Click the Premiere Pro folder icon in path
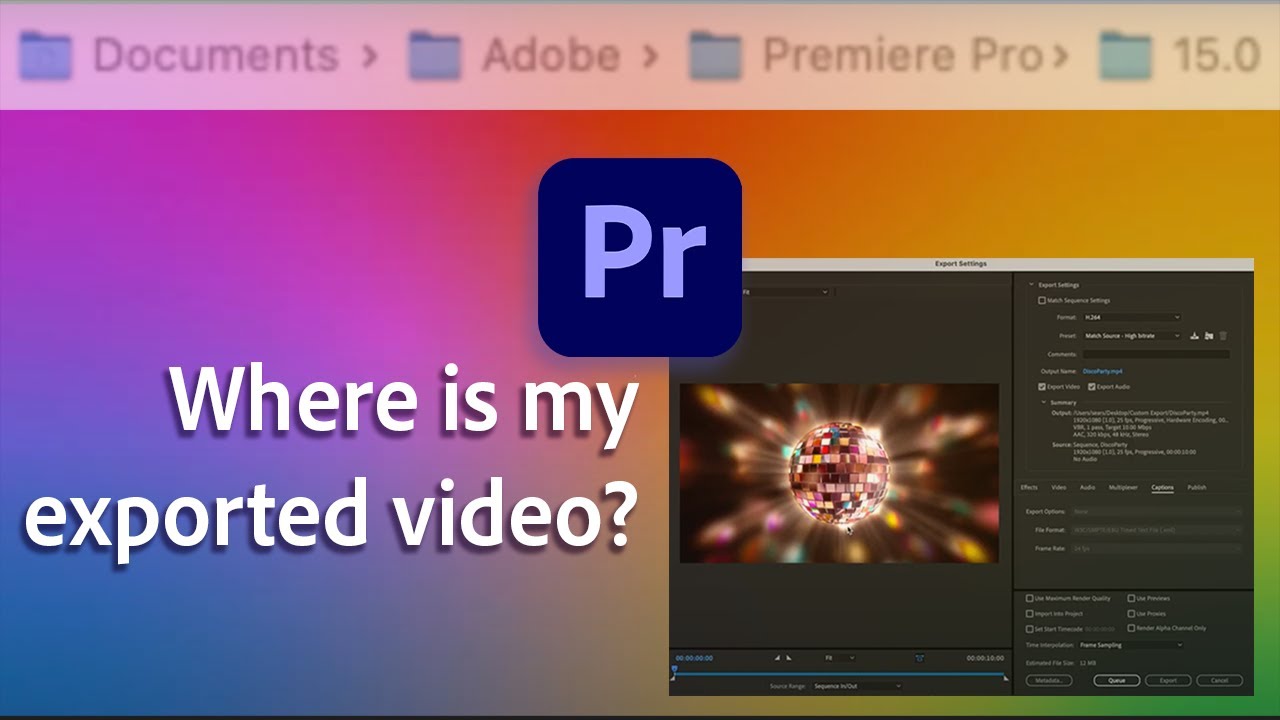 [715, 56]
